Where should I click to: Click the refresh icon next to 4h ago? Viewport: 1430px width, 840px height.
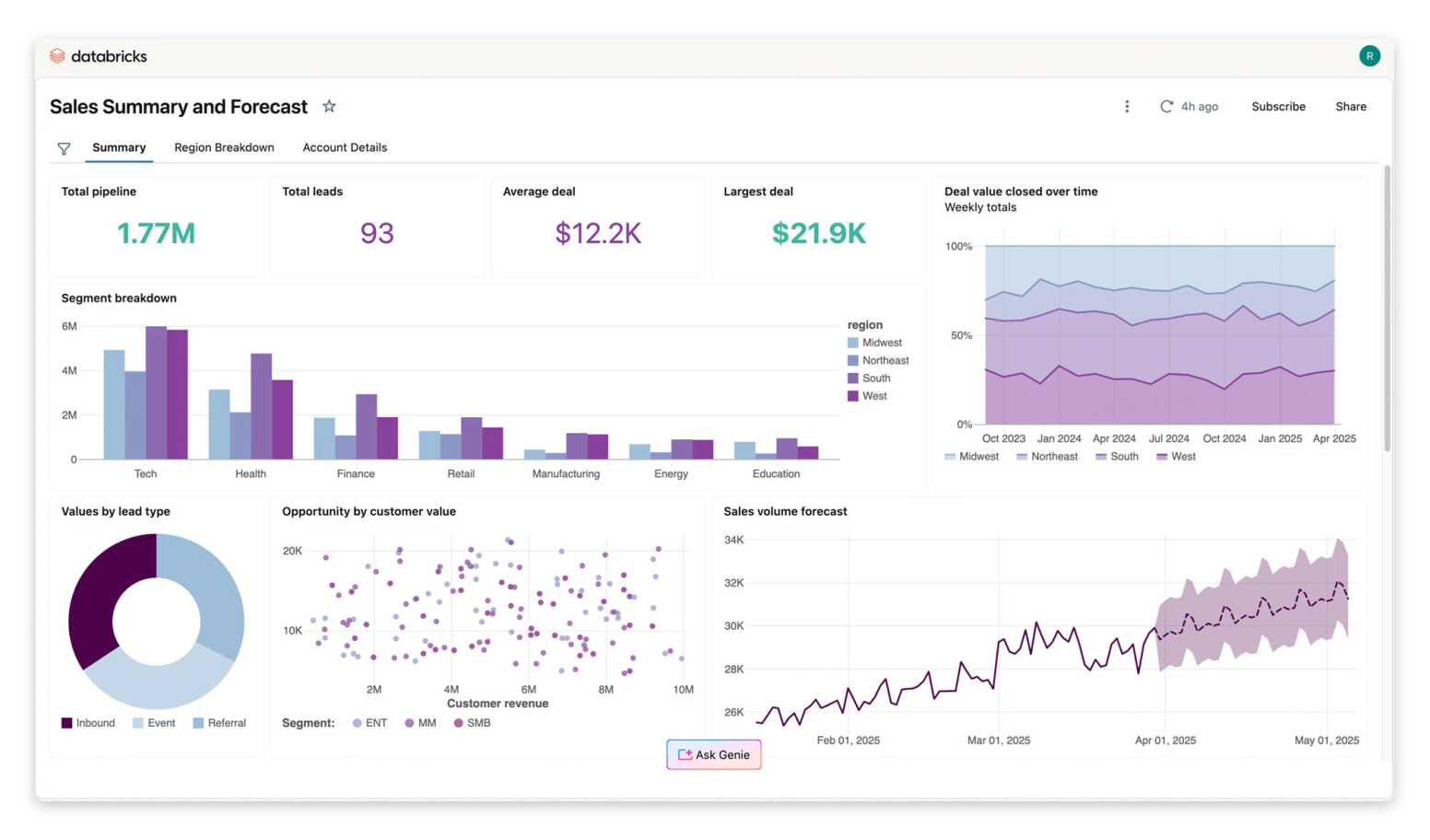tap(1166, 107)
